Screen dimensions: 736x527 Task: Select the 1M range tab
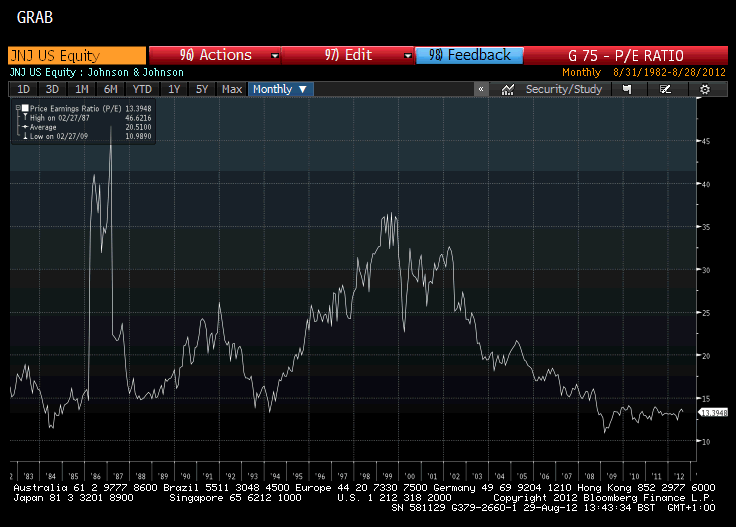pyautogui.click(x=82, y=89)
